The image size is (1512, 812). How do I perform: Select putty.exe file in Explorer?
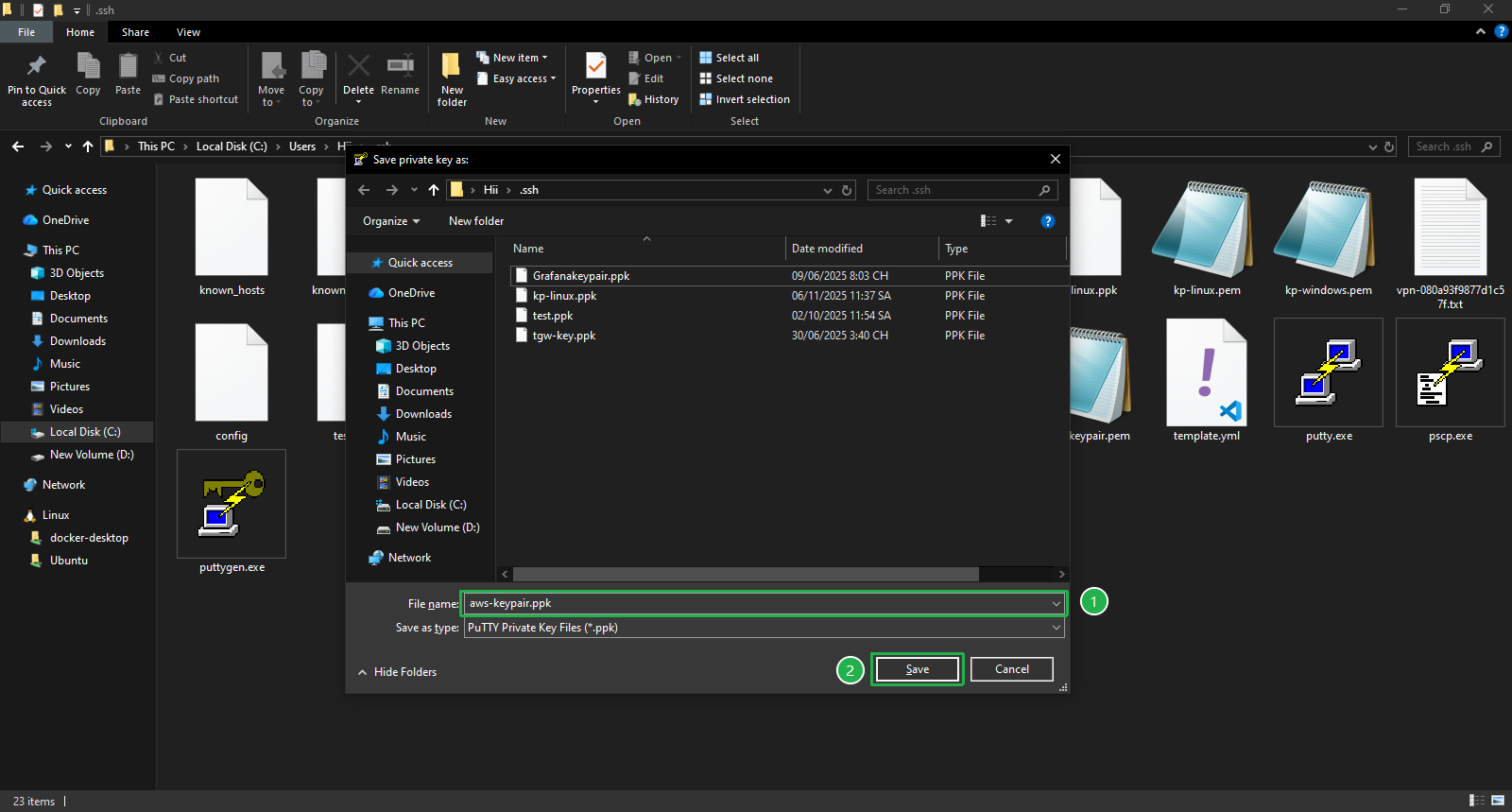pyautogui.click(x=1329, y=381)
